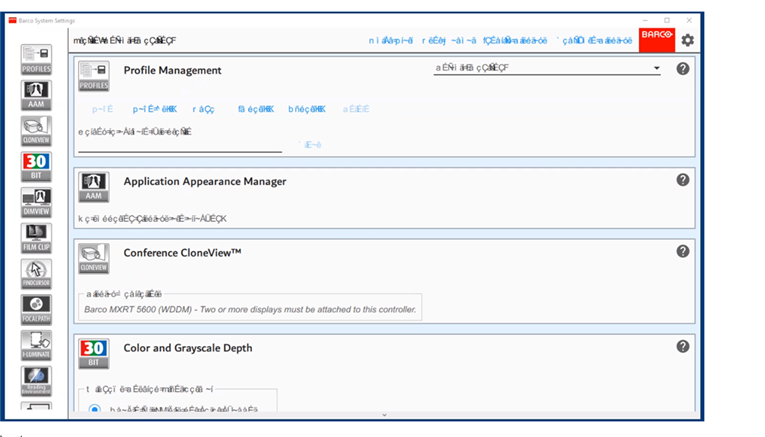Select the first radio button under Color and Grayscale Depth
Image resolution: width=765 pixels, height=437 pixels.
click(x=95, y=409)
